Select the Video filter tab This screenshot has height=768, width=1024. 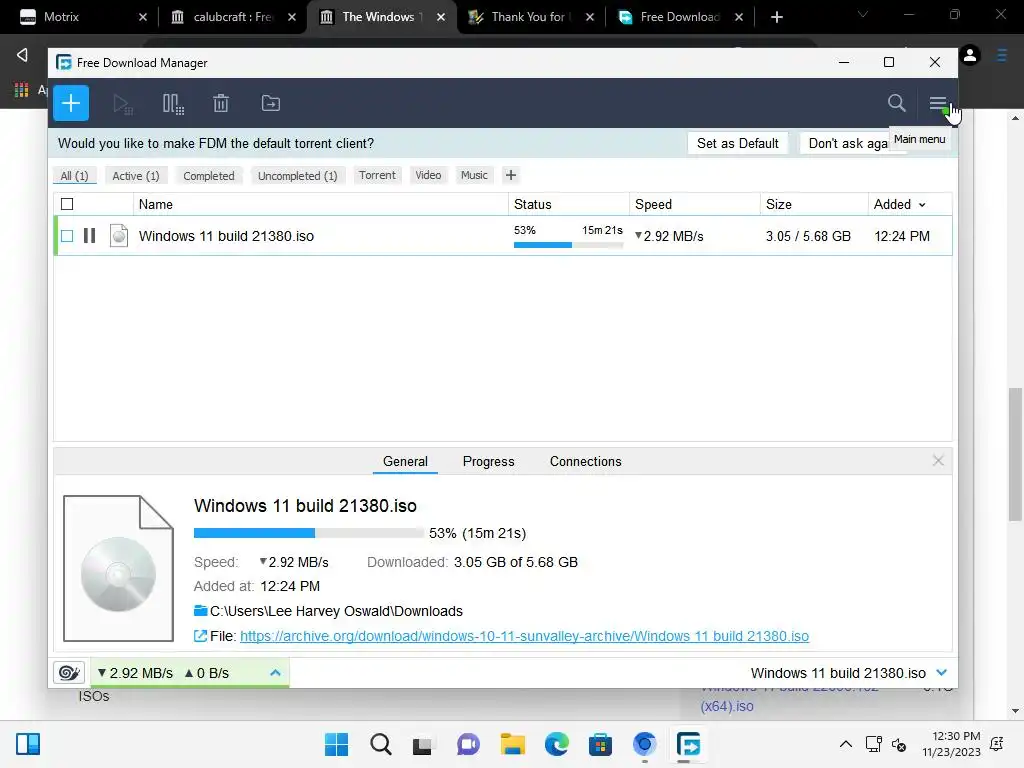pyautogui.click(x=428, y=175)
